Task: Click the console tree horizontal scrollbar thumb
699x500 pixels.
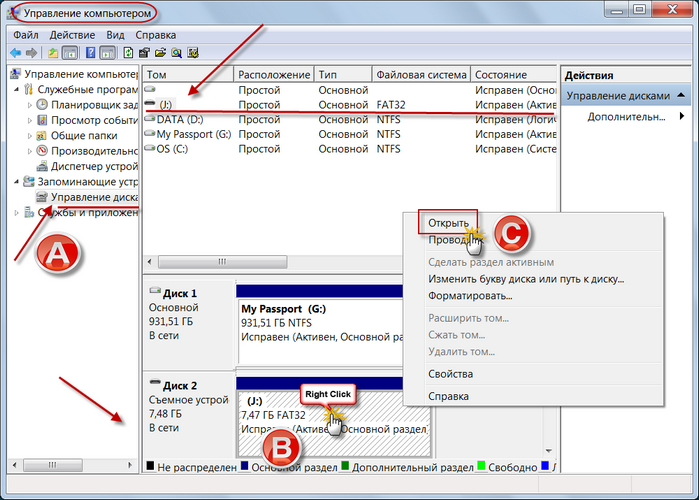Action: pyautogui.click(x=53, y=465)
